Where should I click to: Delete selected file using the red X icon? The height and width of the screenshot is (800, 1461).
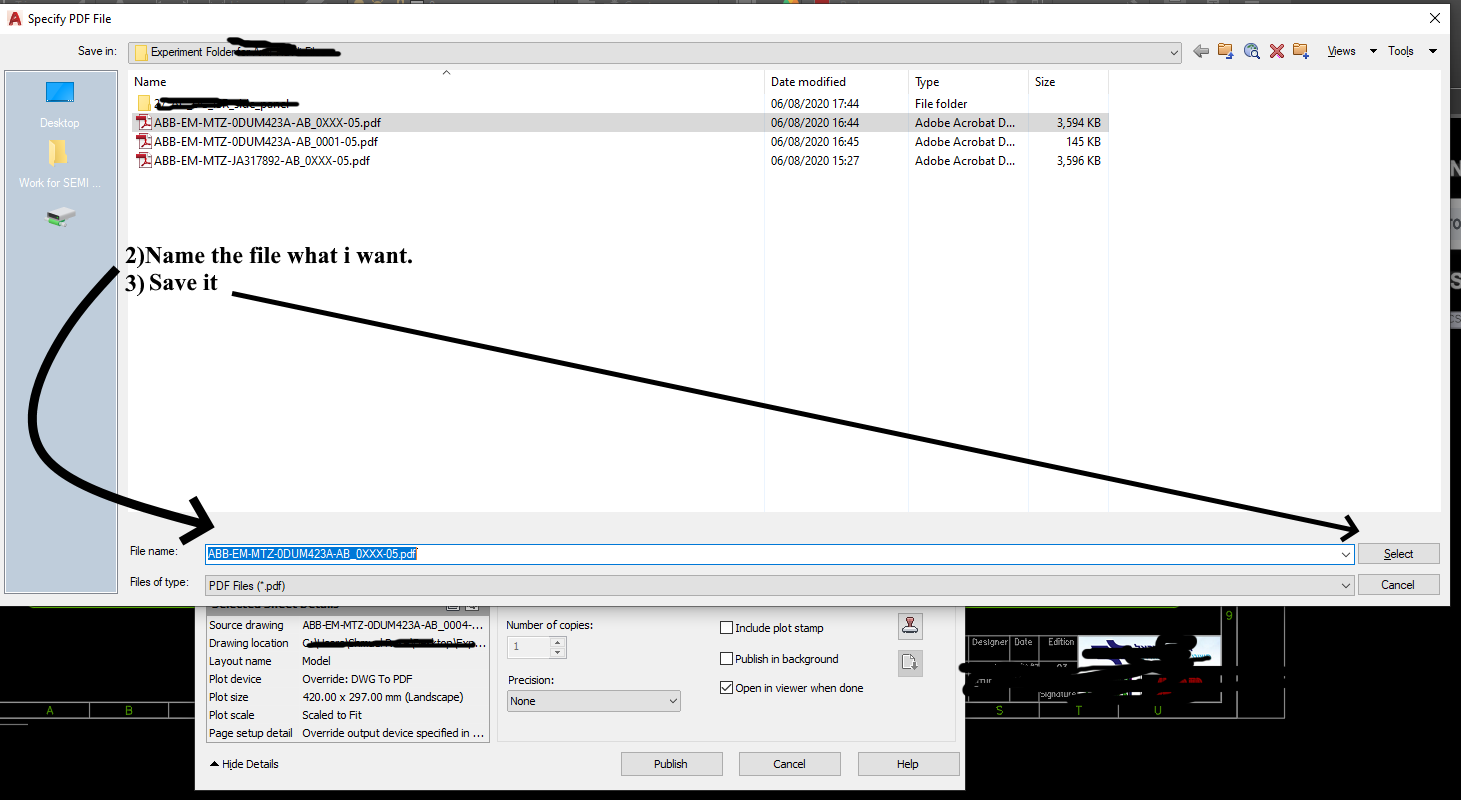(1276, 51)
